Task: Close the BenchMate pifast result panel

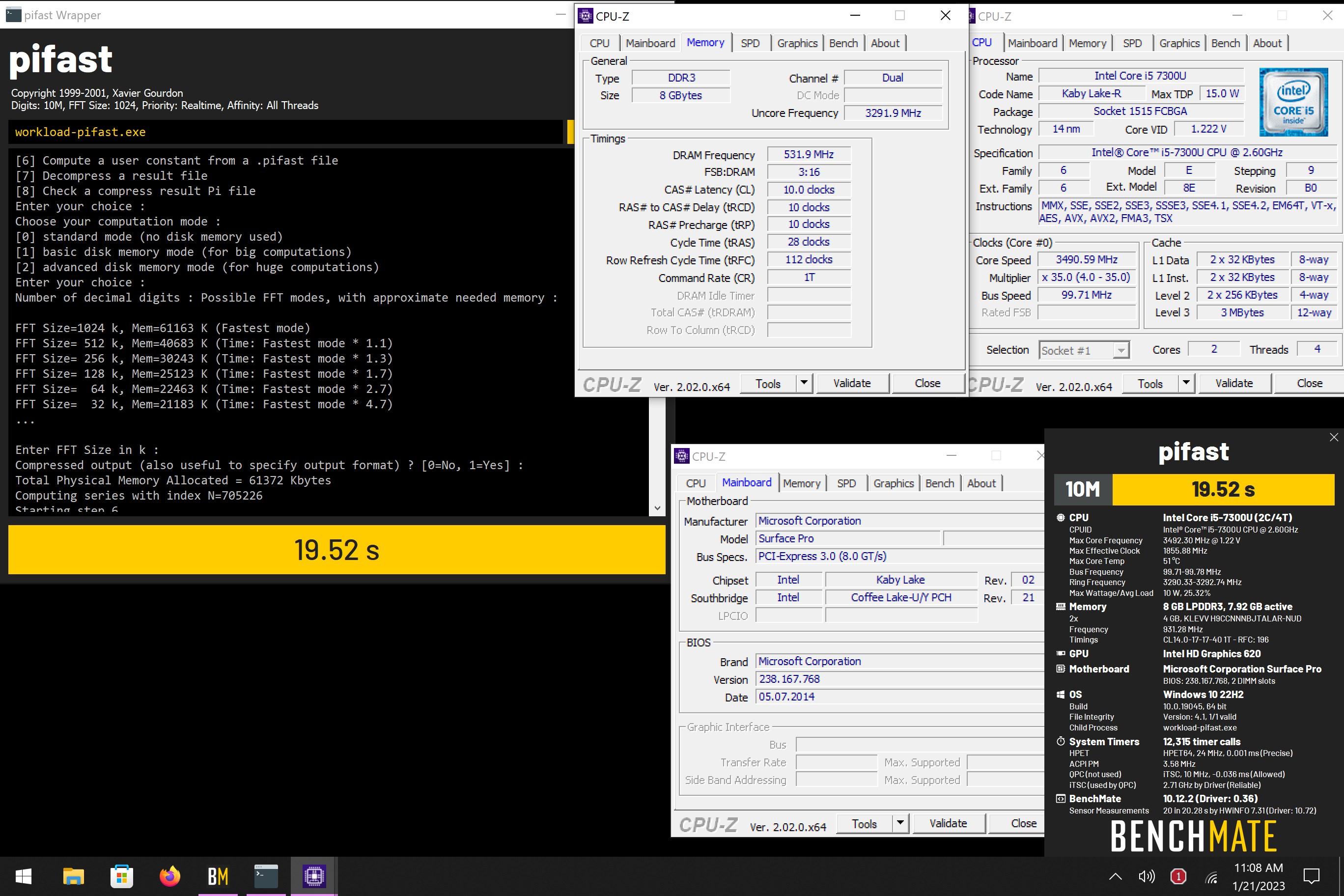Action: [1333, 437]
